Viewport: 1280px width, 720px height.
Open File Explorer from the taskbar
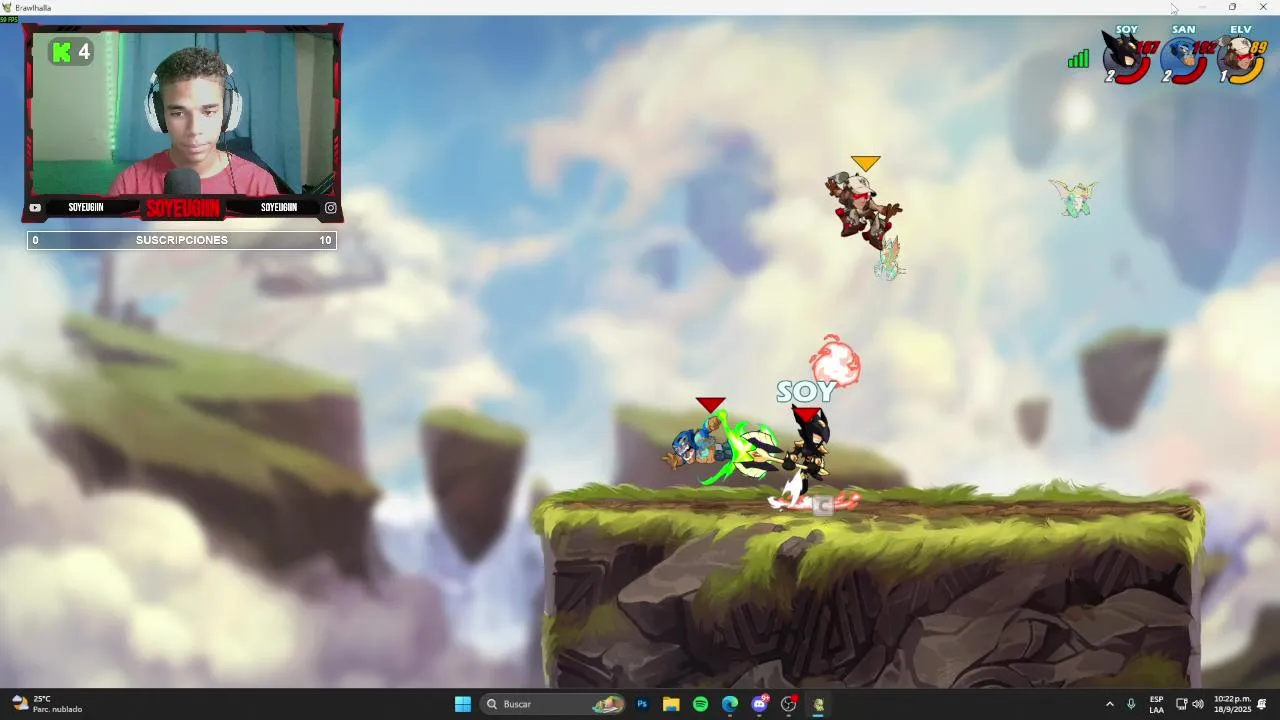pyautogui.click(x=671, y=704)
